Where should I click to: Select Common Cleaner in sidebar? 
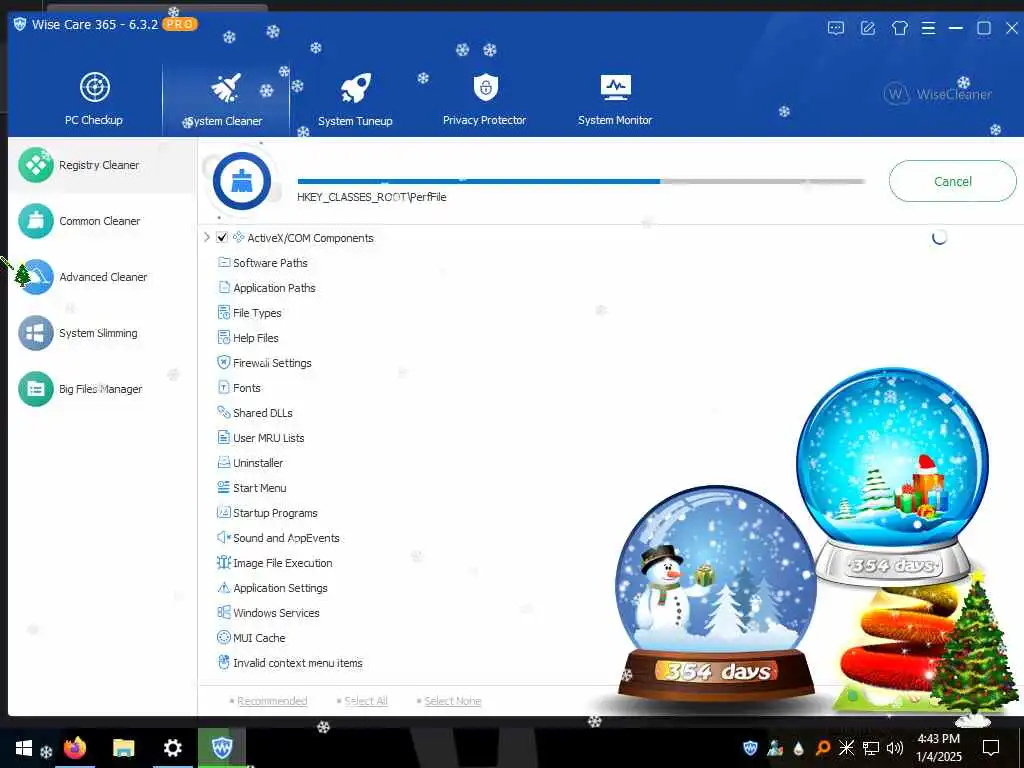(x=102, y=221)
